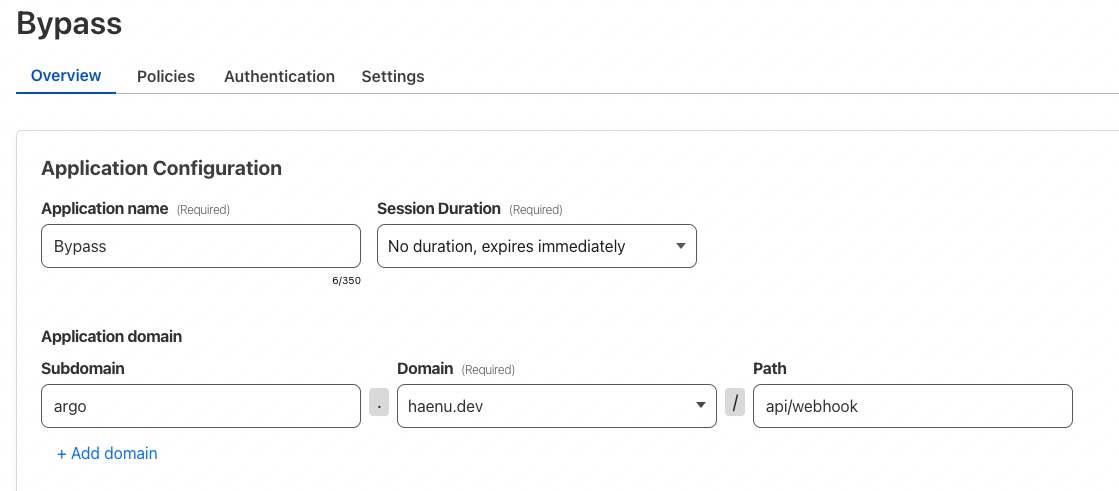Click the Application domain label
Viewport: 1119px width, 491px height.
[111, 336]
